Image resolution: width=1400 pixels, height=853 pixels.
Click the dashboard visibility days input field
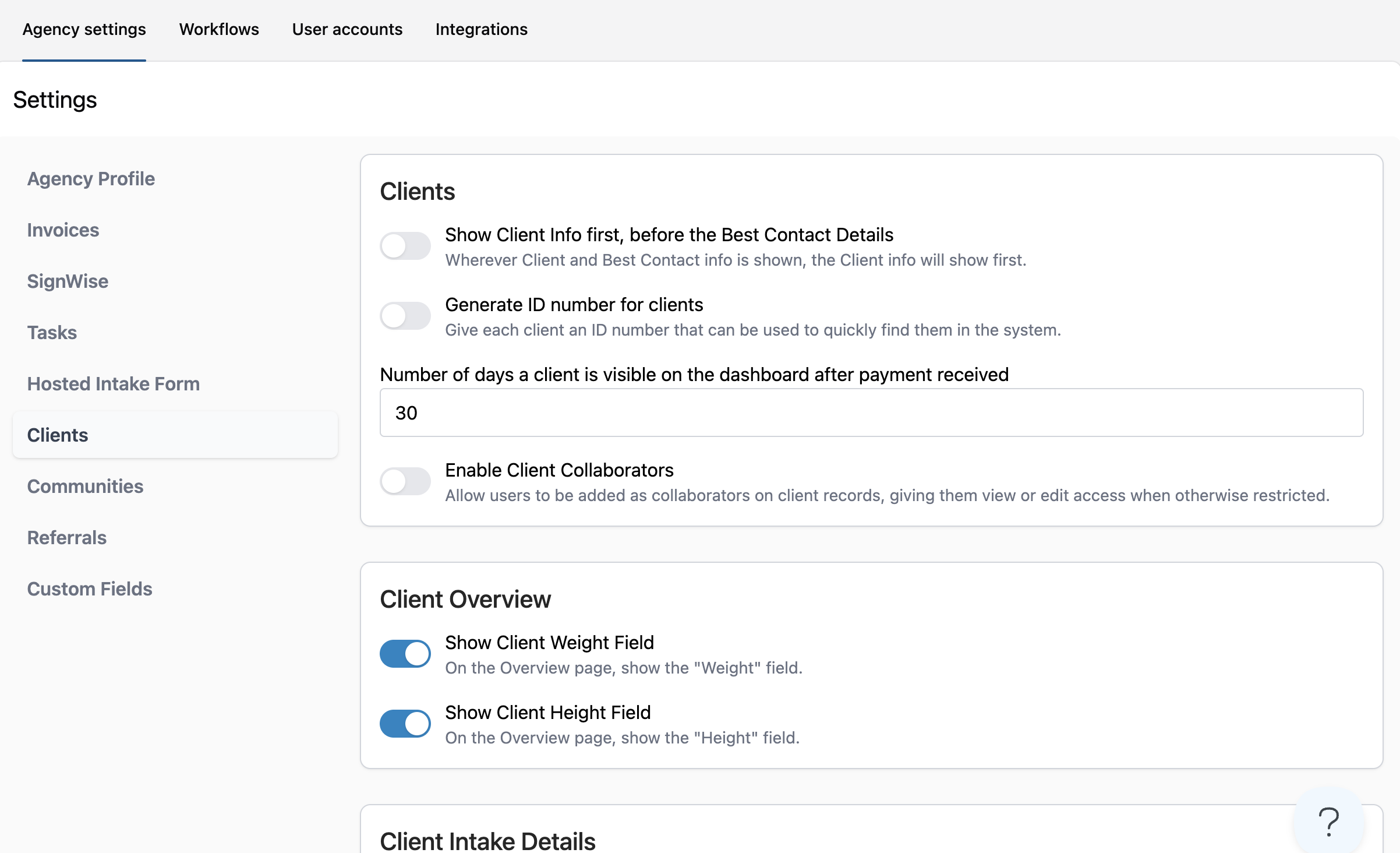click(x=871, y=413)
